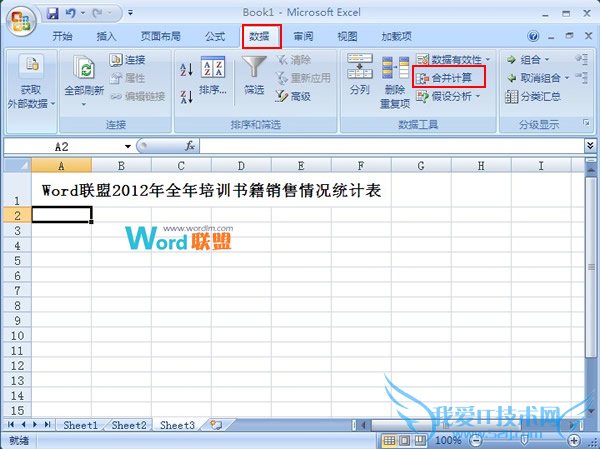Switch to the 开始 ribbon tab
The height and width of the screenshot is (449, 600).
coord(62,36)
